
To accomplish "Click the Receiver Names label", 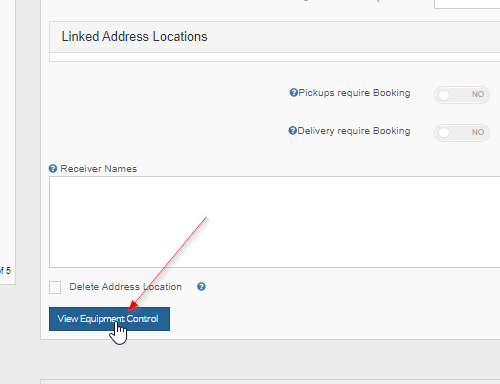I will [99, 169].
